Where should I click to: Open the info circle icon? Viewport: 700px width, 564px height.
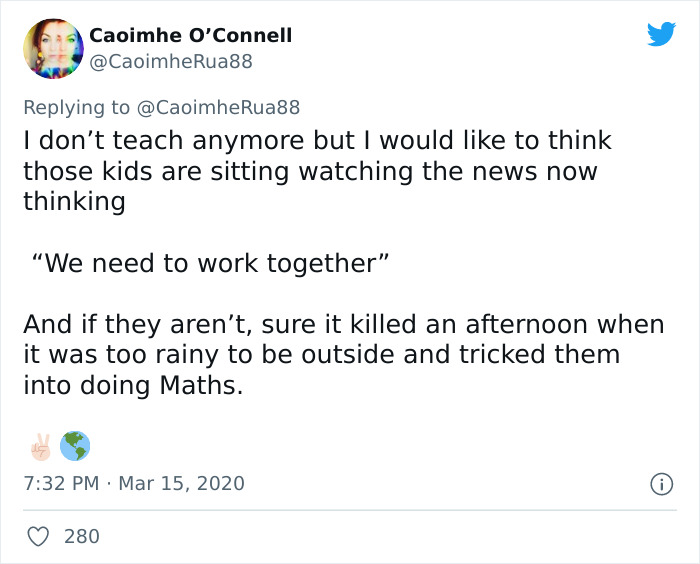click(661, 484)
